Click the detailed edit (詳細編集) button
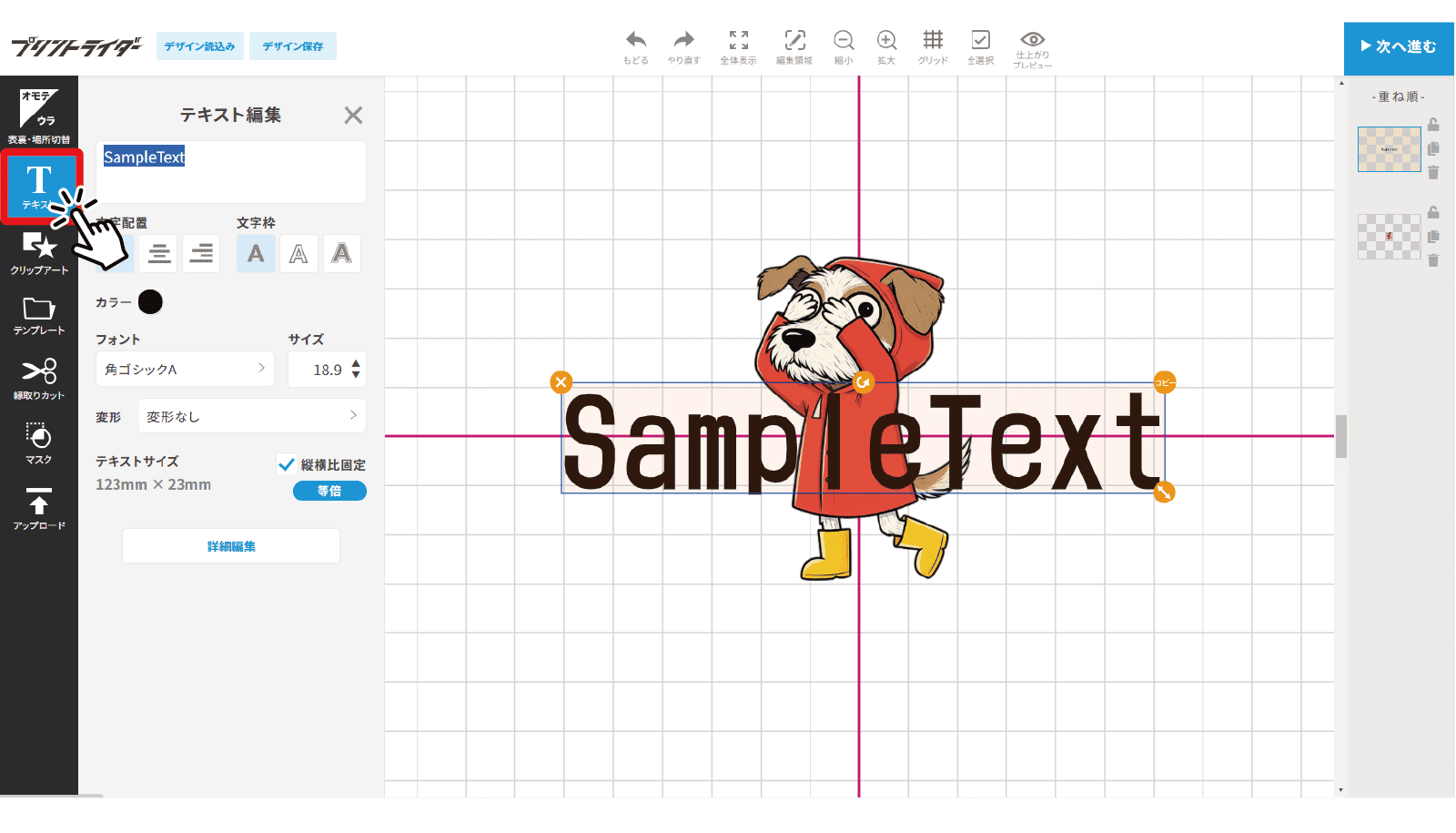Viewport: 1456px width, 833px height. click(x=231, y=546)
